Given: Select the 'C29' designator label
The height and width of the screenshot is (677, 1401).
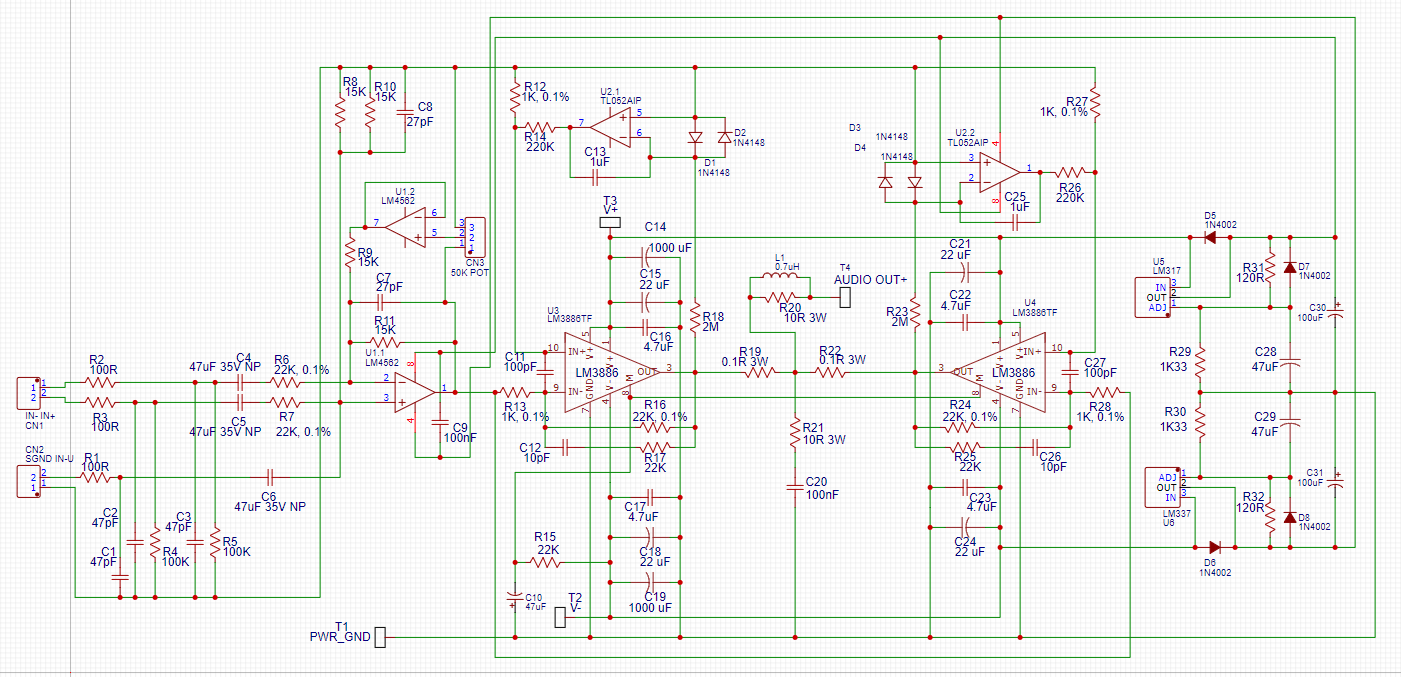Looking at the screenshot, I should click(1266, 415).
